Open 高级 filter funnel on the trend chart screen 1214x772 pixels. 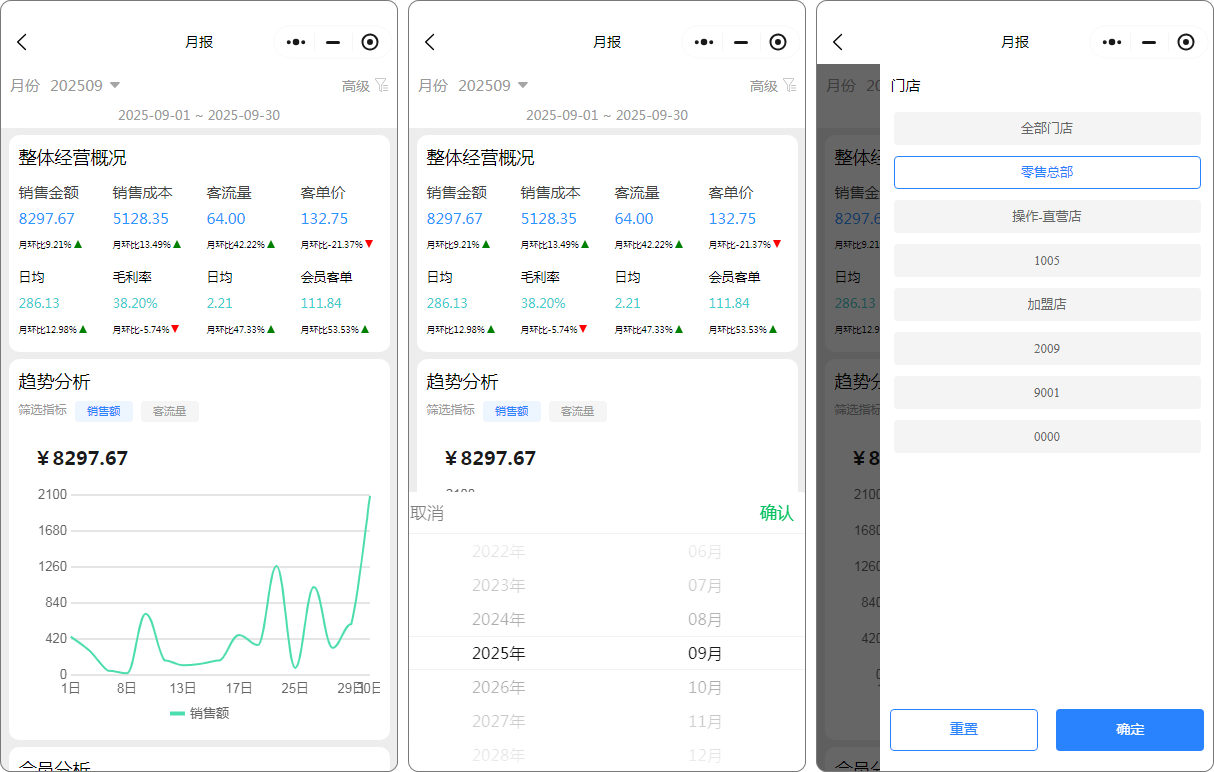click(381, 86)
